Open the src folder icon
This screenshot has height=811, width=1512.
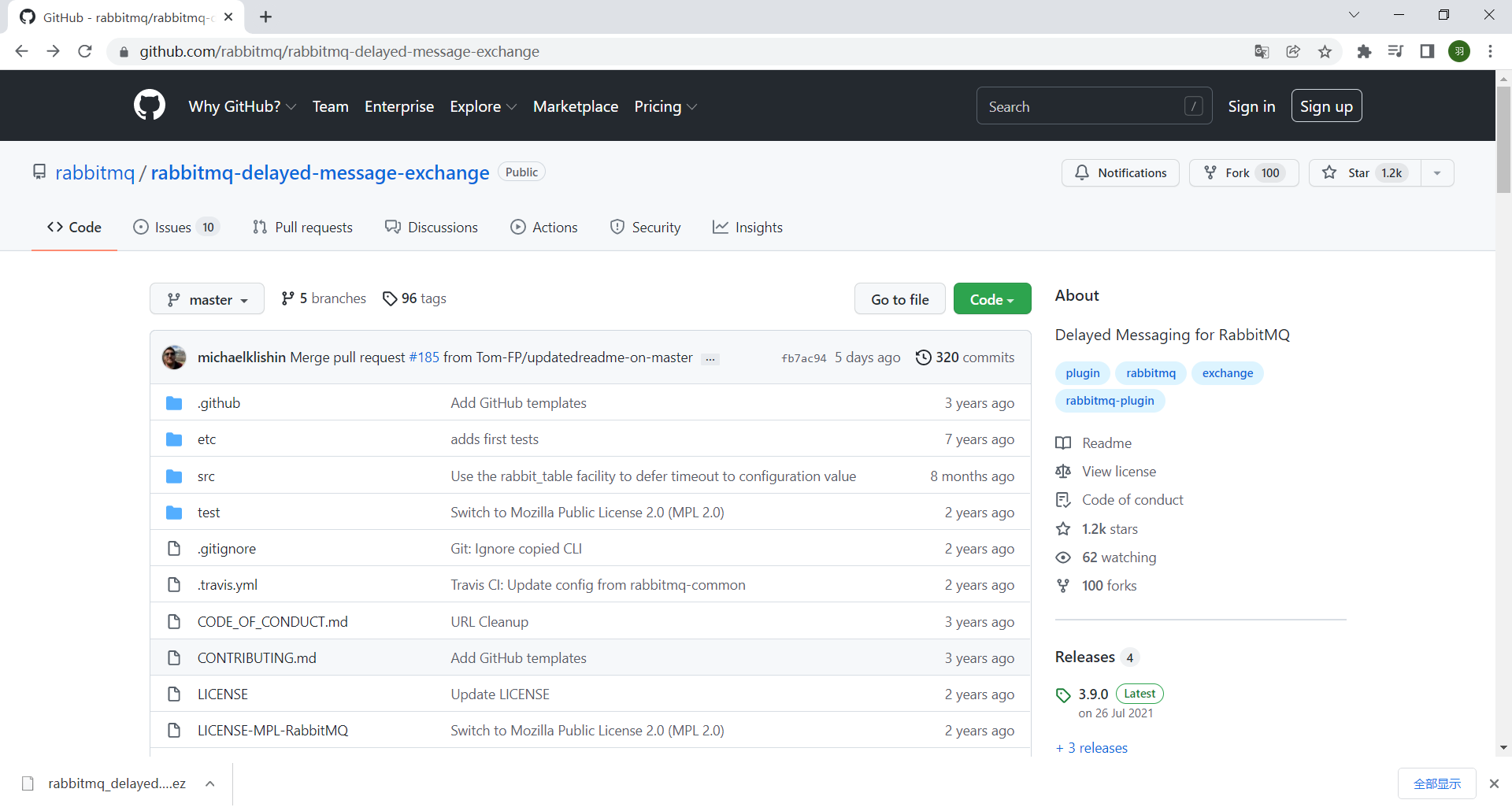[173, 476]
